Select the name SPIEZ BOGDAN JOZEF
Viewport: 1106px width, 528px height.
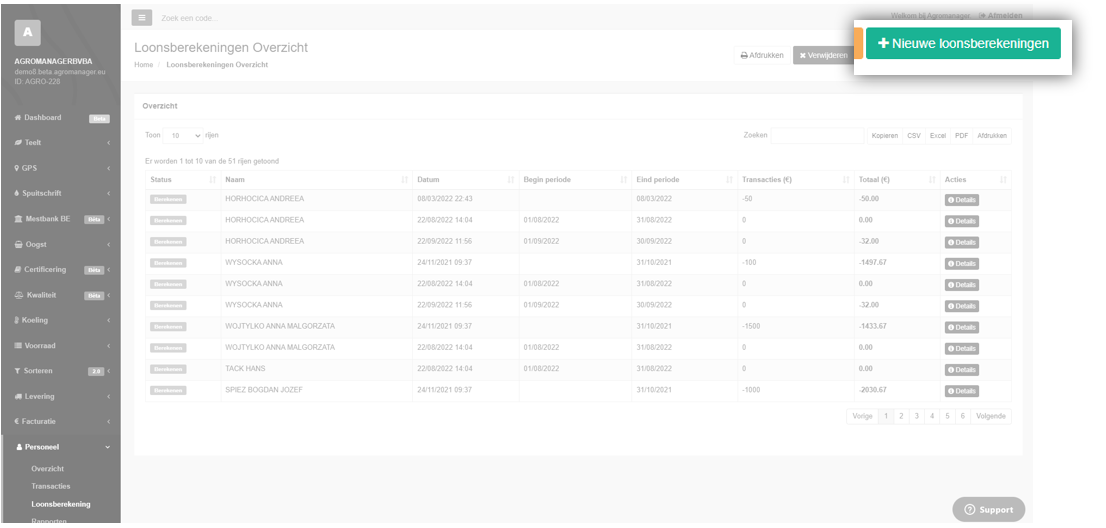(x=264, y=390)
